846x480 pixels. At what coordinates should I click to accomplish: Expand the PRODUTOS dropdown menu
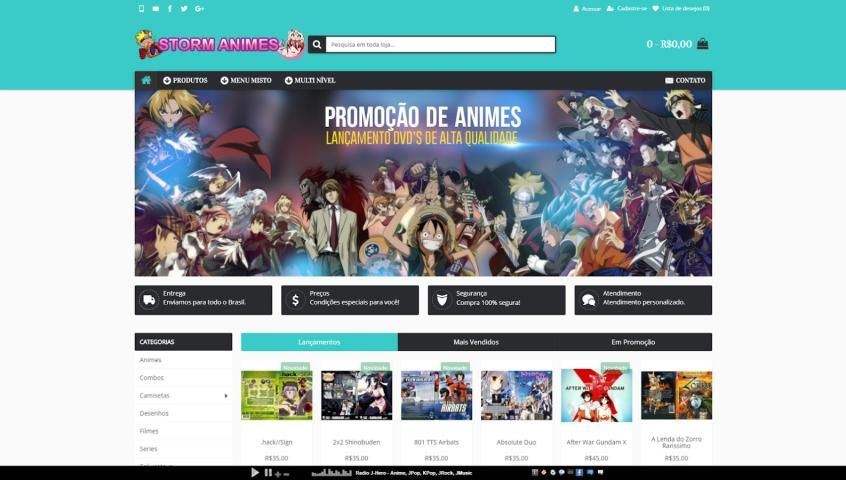pyautogui.click(x=185, y=80)
